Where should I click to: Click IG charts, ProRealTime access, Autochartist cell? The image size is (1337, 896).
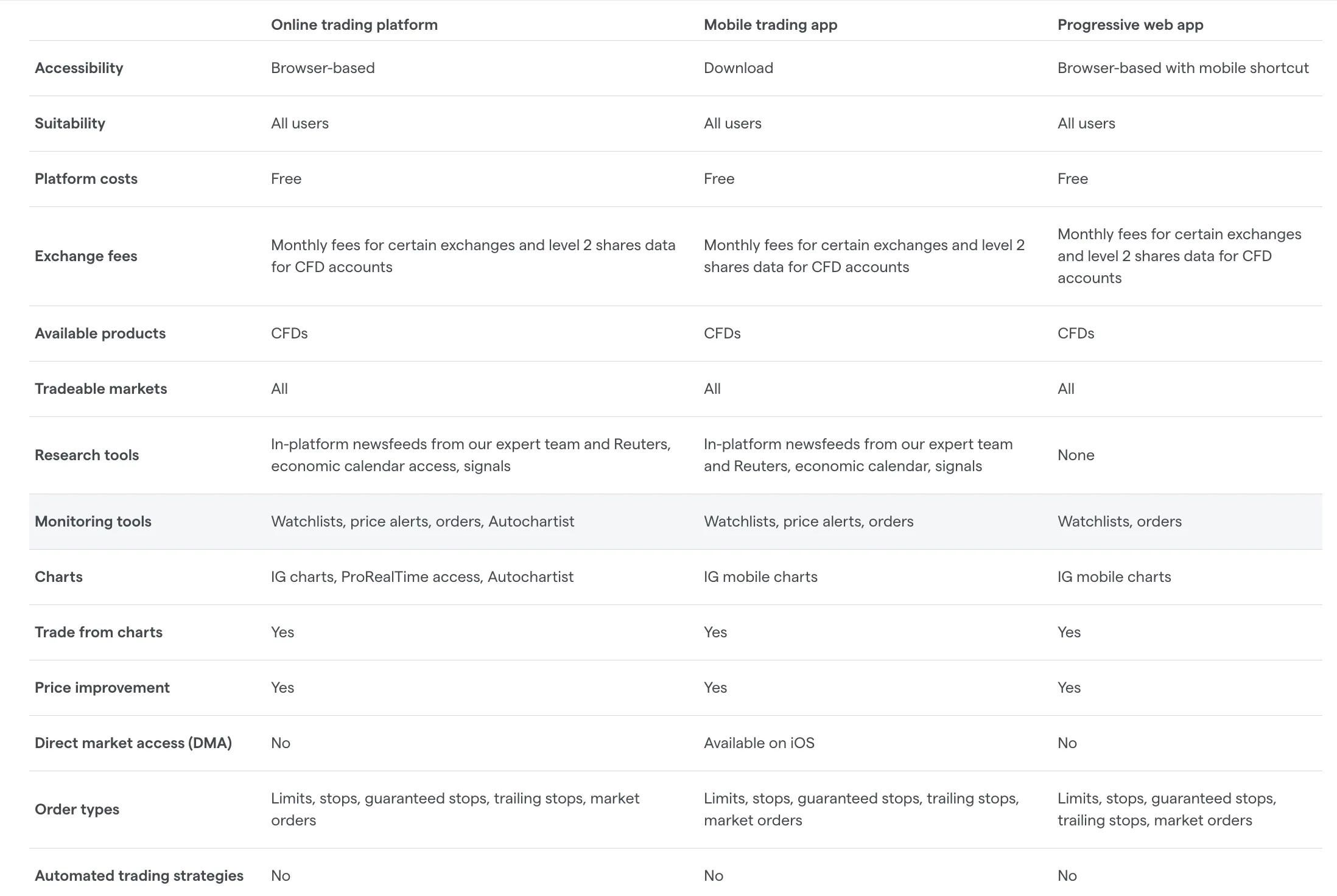422,577
